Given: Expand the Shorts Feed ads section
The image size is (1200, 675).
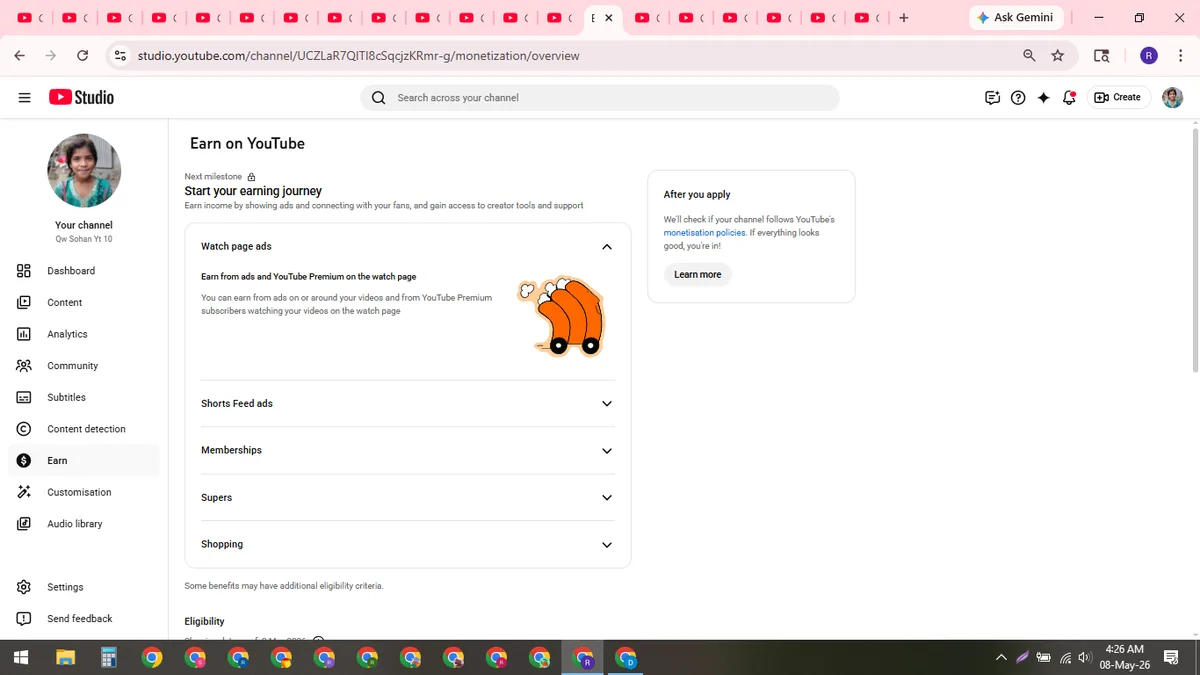Looking at the screenshot, I should (x=606, y=404).
